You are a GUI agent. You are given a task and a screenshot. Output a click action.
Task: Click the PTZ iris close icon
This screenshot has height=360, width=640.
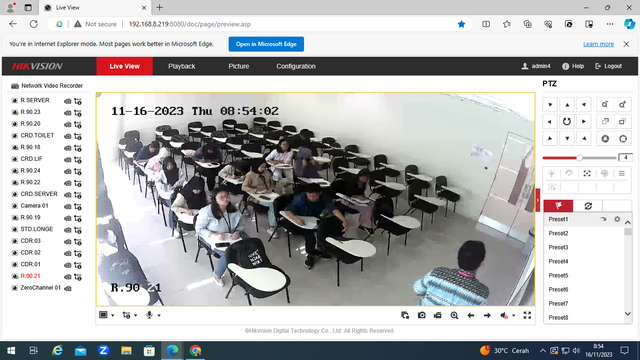pyautogui.click(x=605, y=139)
